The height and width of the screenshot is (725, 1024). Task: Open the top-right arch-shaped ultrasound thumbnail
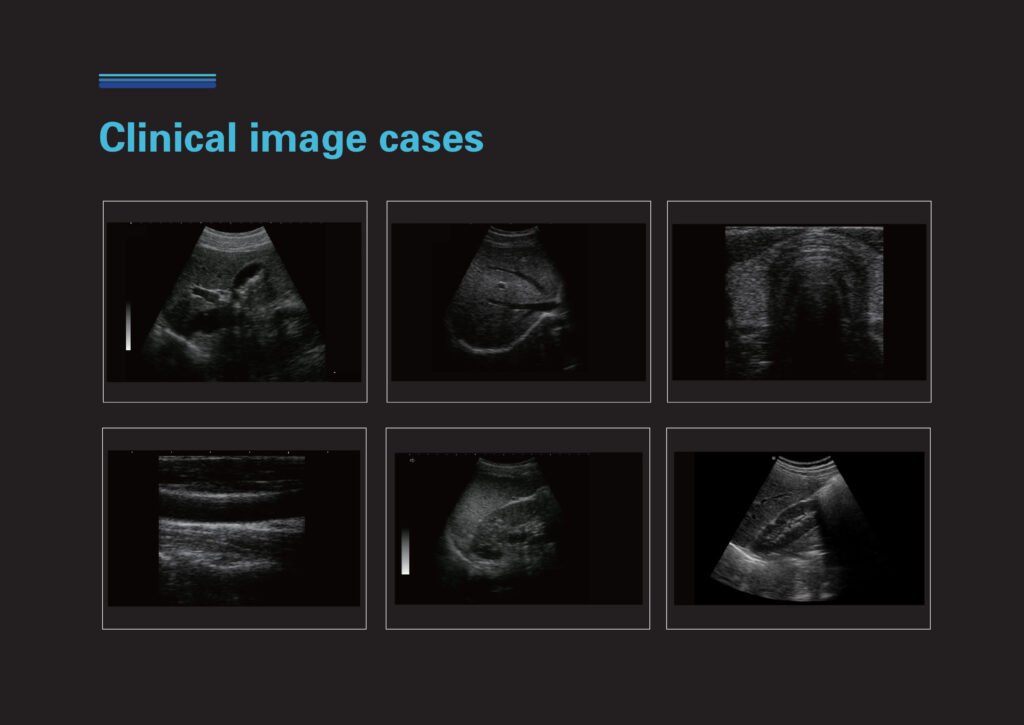(x=799, y=302)
